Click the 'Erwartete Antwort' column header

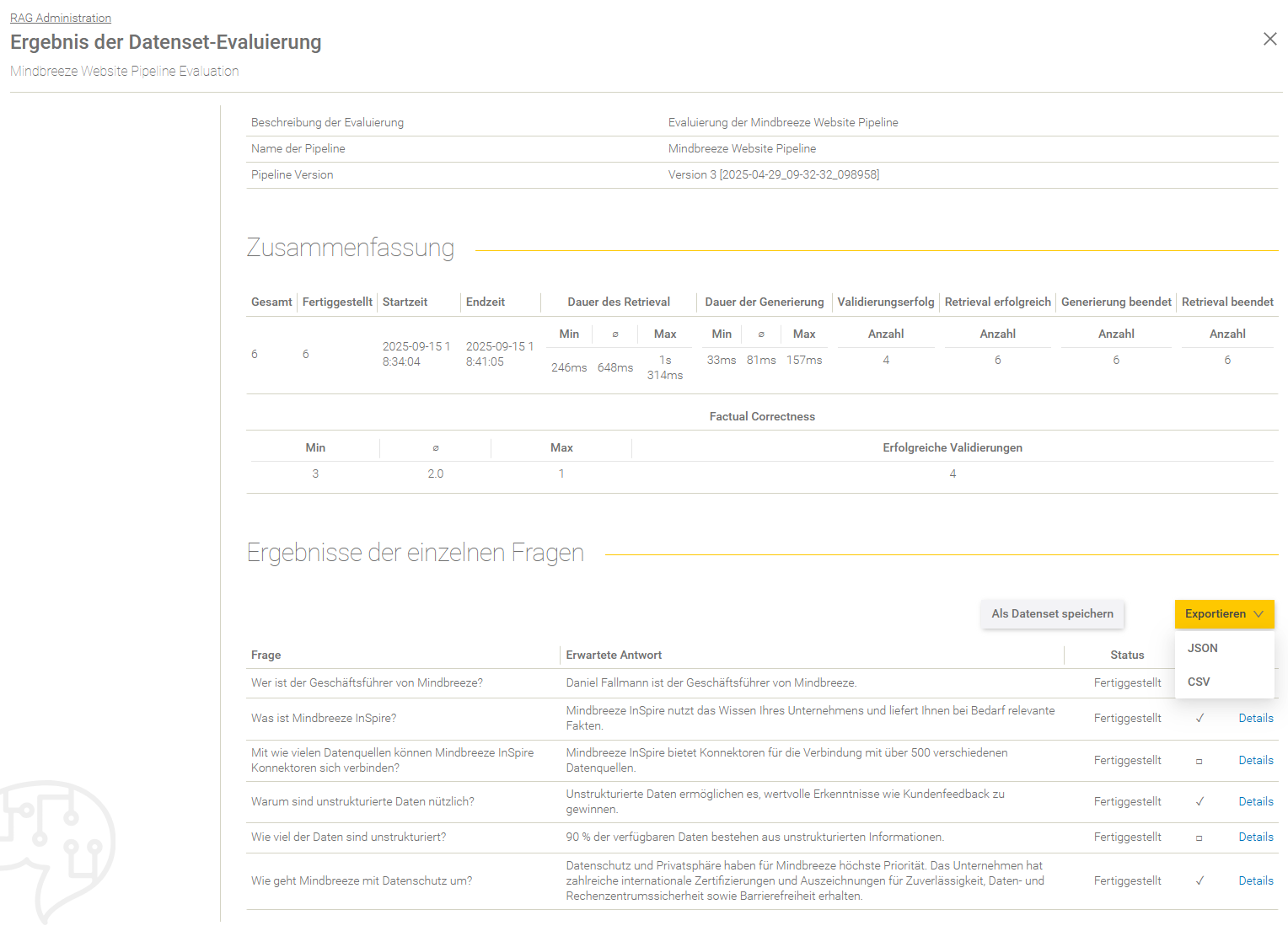click(614, 655)
